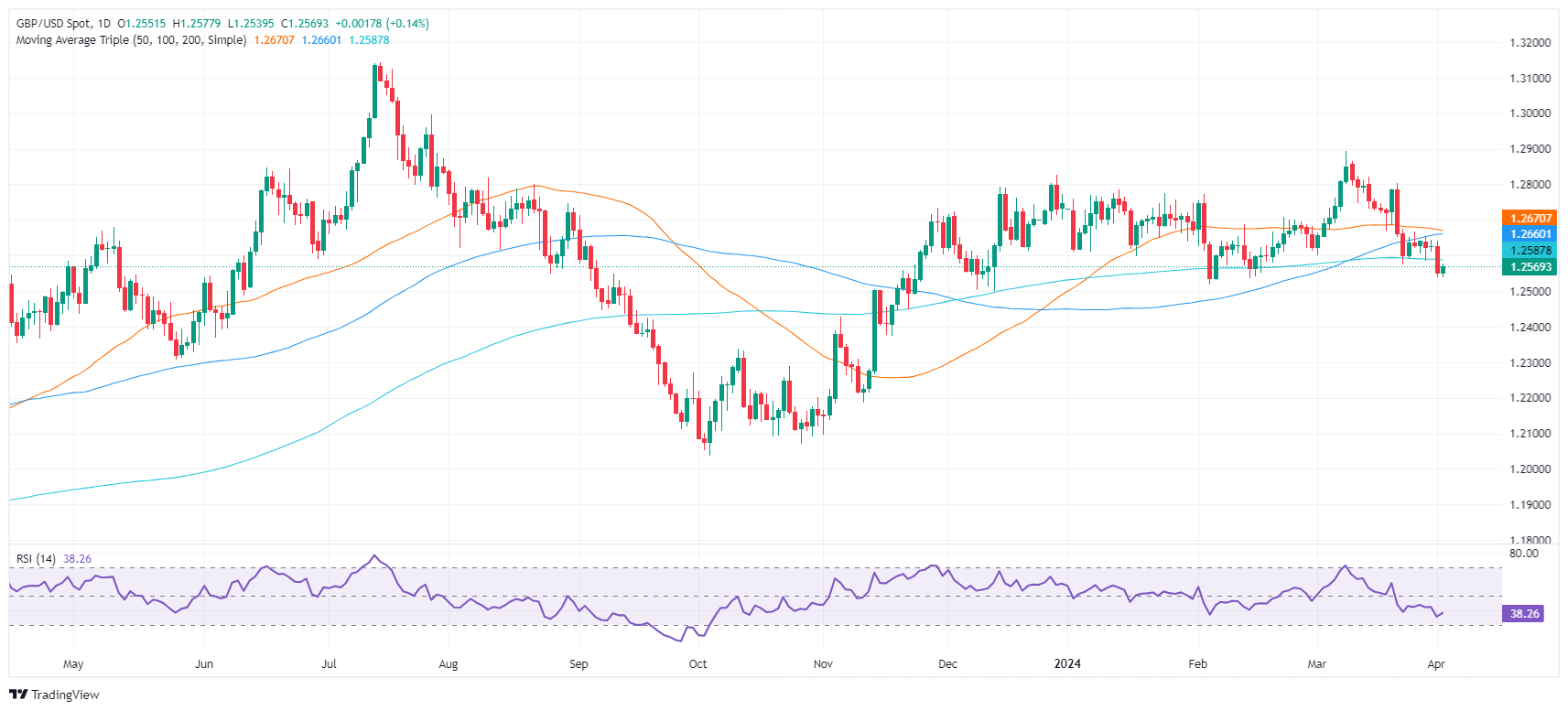The height and width of the screenshot is (711, 1568).
Task: Select the GBP/USD Spot symbol title
Action: [x=54, y=24]
